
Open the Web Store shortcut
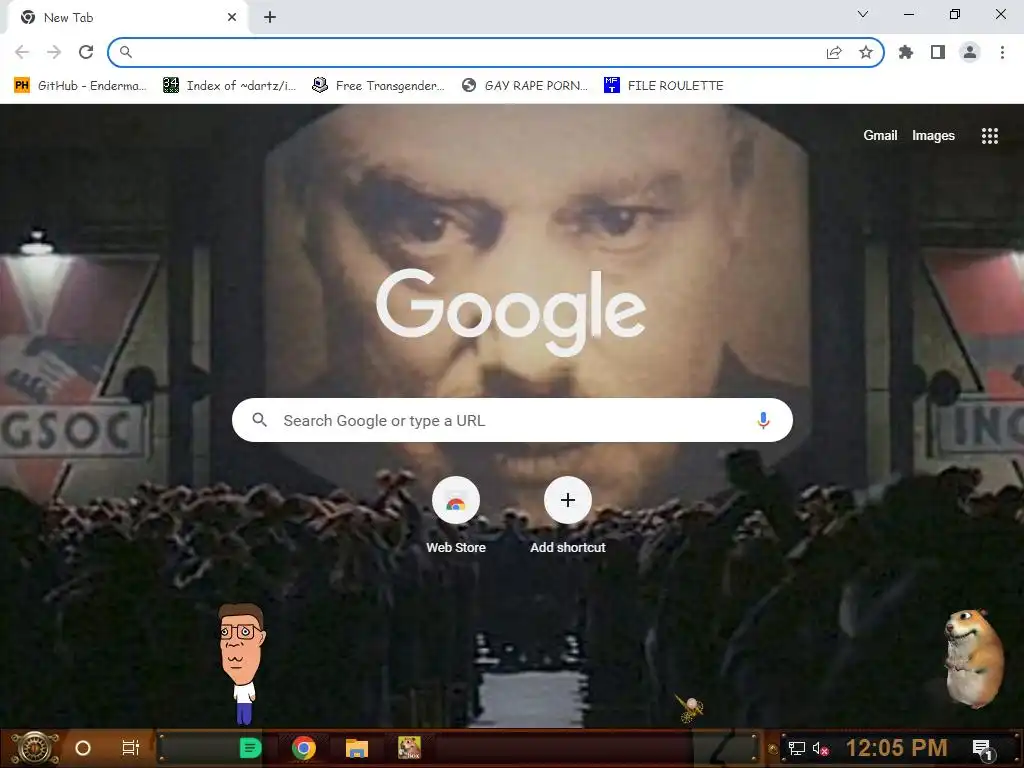456,516
